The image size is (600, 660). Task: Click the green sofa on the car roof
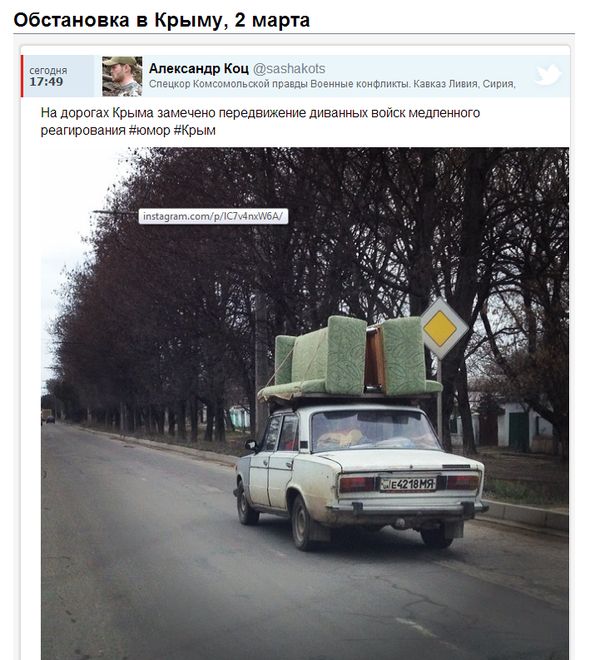349,357
